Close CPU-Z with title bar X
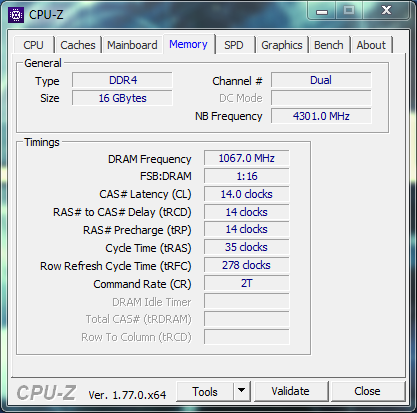417x413 pixels. 386,11
